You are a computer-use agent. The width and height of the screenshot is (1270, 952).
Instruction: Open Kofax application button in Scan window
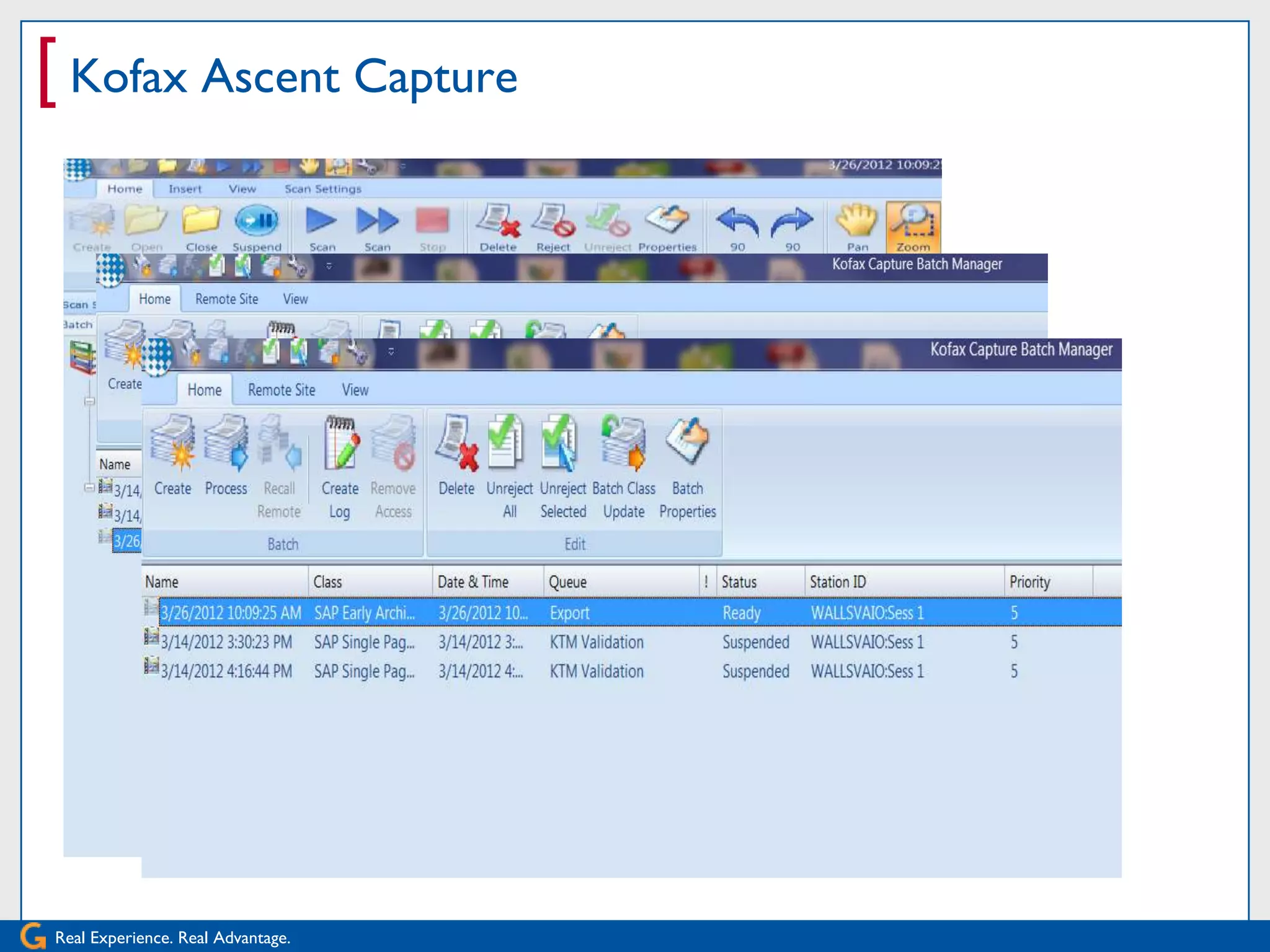click(x=78, y=169)
